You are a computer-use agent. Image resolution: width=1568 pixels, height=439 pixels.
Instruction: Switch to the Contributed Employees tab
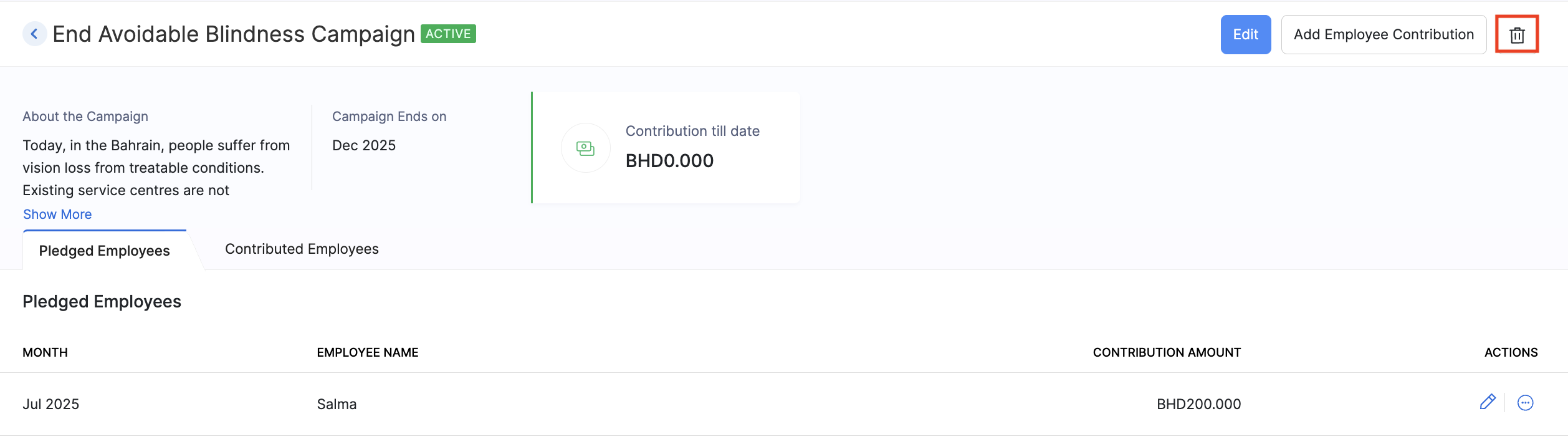click(x=302, y=249)
